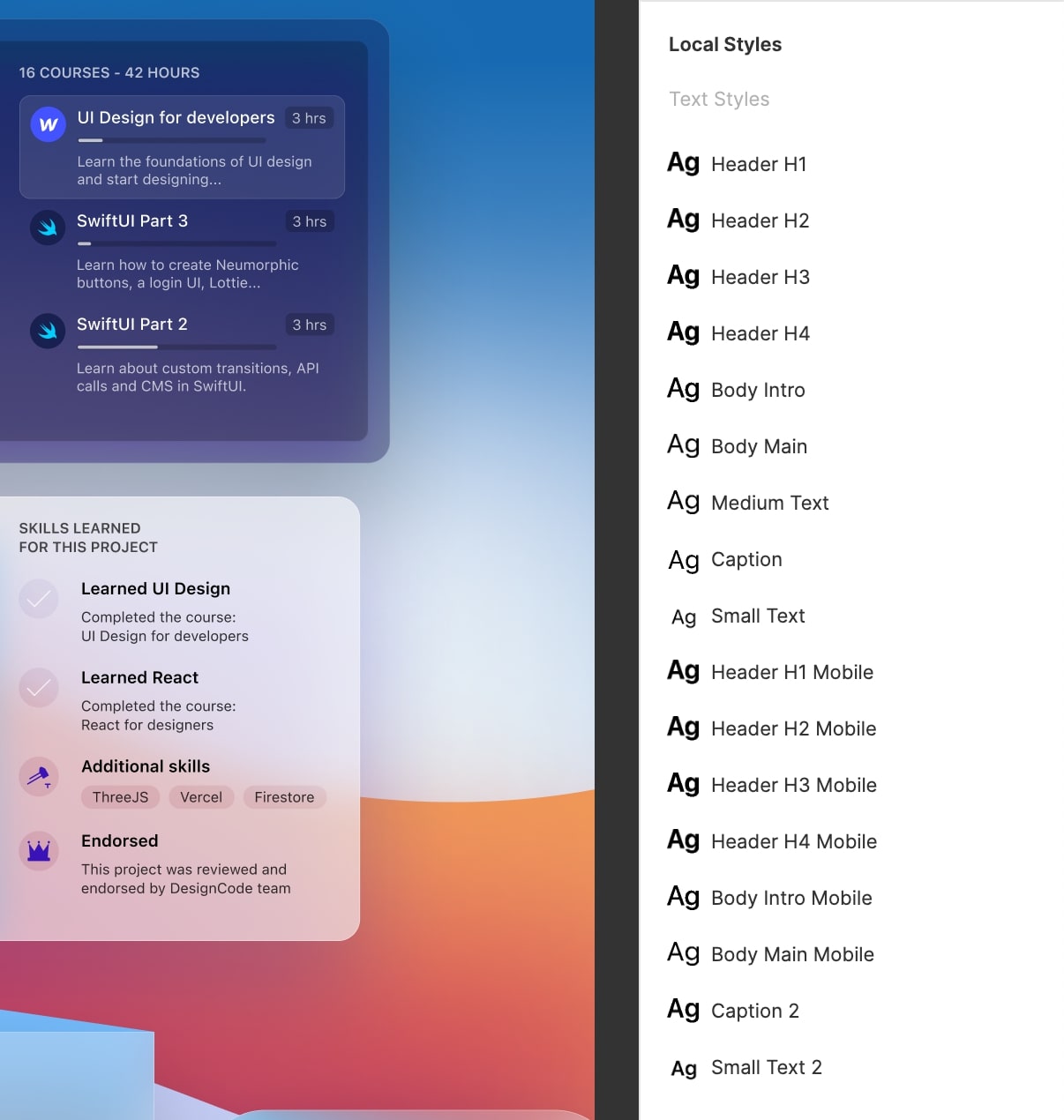The width and height of the screenshot is (1064, 1120).
Task: Click the UI Design for developers course title
Action: pos(176,117)
